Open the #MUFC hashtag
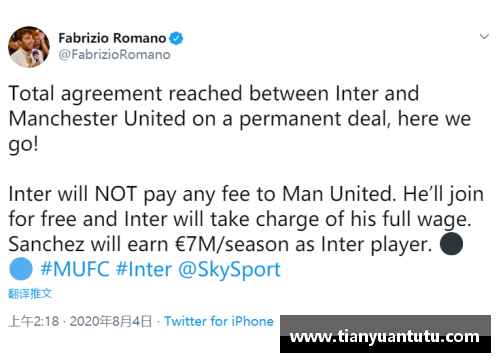The image size is (500, 362). (75, 269)
